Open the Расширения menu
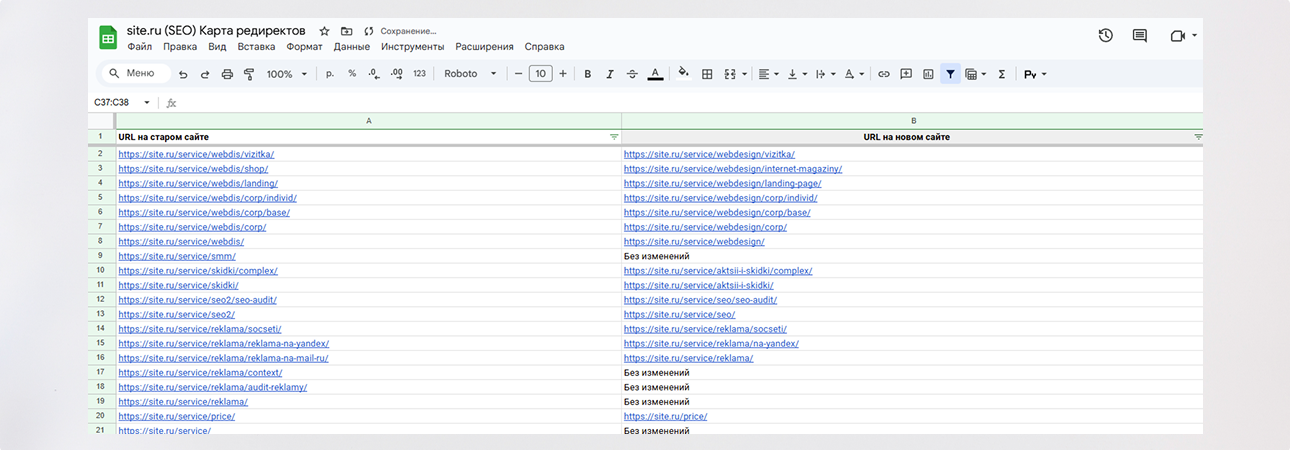This screenshot has height=450, width=1290. click(x=484, y=47)
